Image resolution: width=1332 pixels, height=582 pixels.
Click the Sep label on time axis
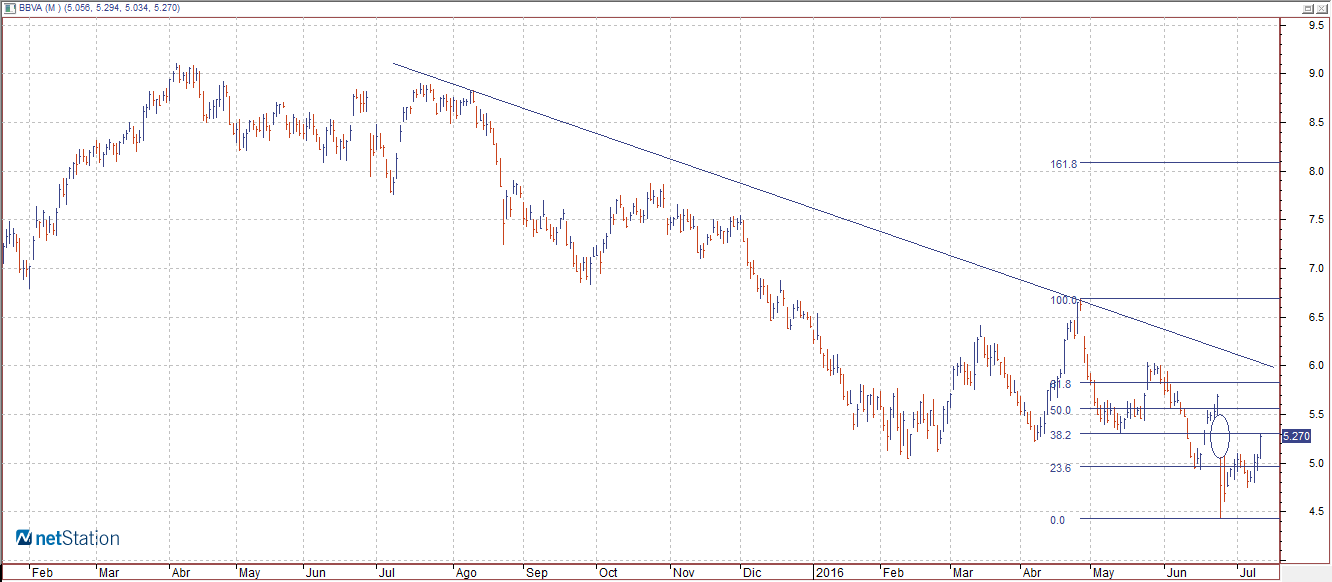[x=537, y=574]
